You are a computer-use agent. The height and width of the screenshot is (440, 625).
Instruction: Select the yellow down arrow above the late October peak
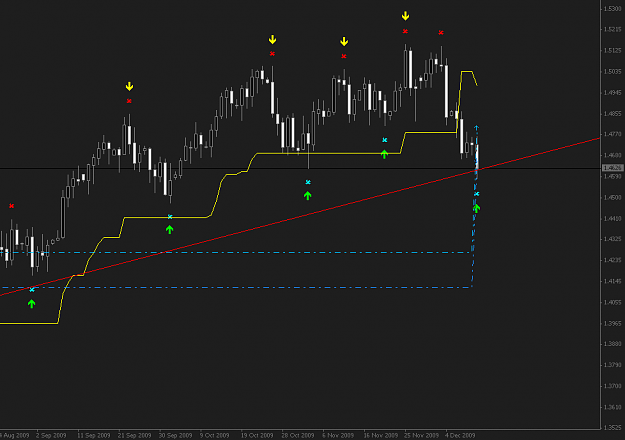point(272,39)
